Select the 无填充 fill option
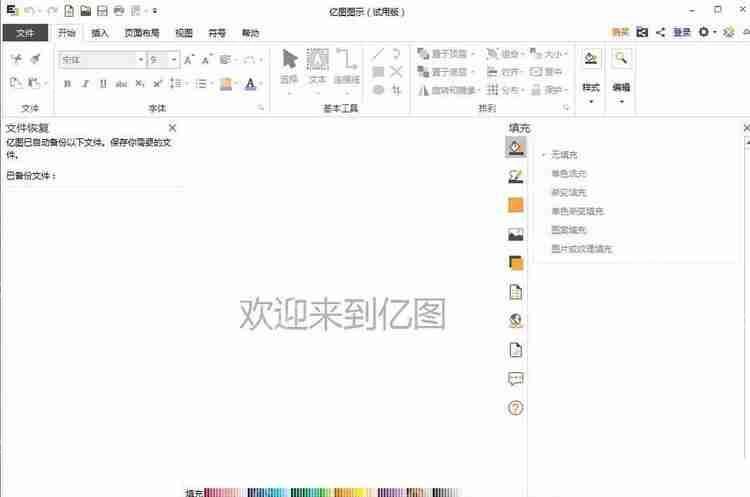Viewport: 750px width, 497px height. click(x=564, y=155)
